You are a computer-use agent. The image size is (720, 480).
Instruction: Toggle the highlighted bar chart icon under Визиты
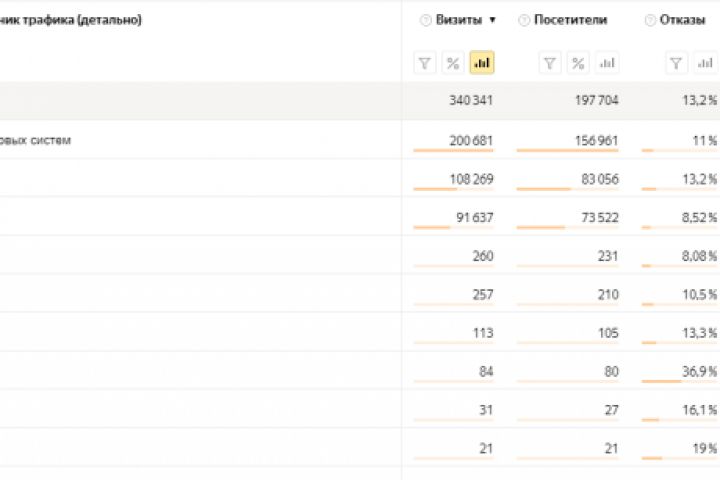[x=482, y=63]
